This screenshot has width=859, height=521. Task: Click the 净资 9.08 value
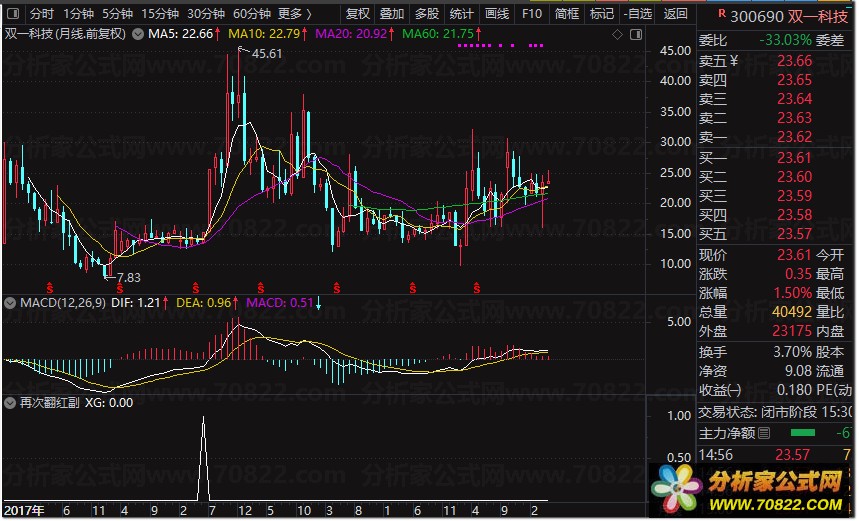[798, 372]
